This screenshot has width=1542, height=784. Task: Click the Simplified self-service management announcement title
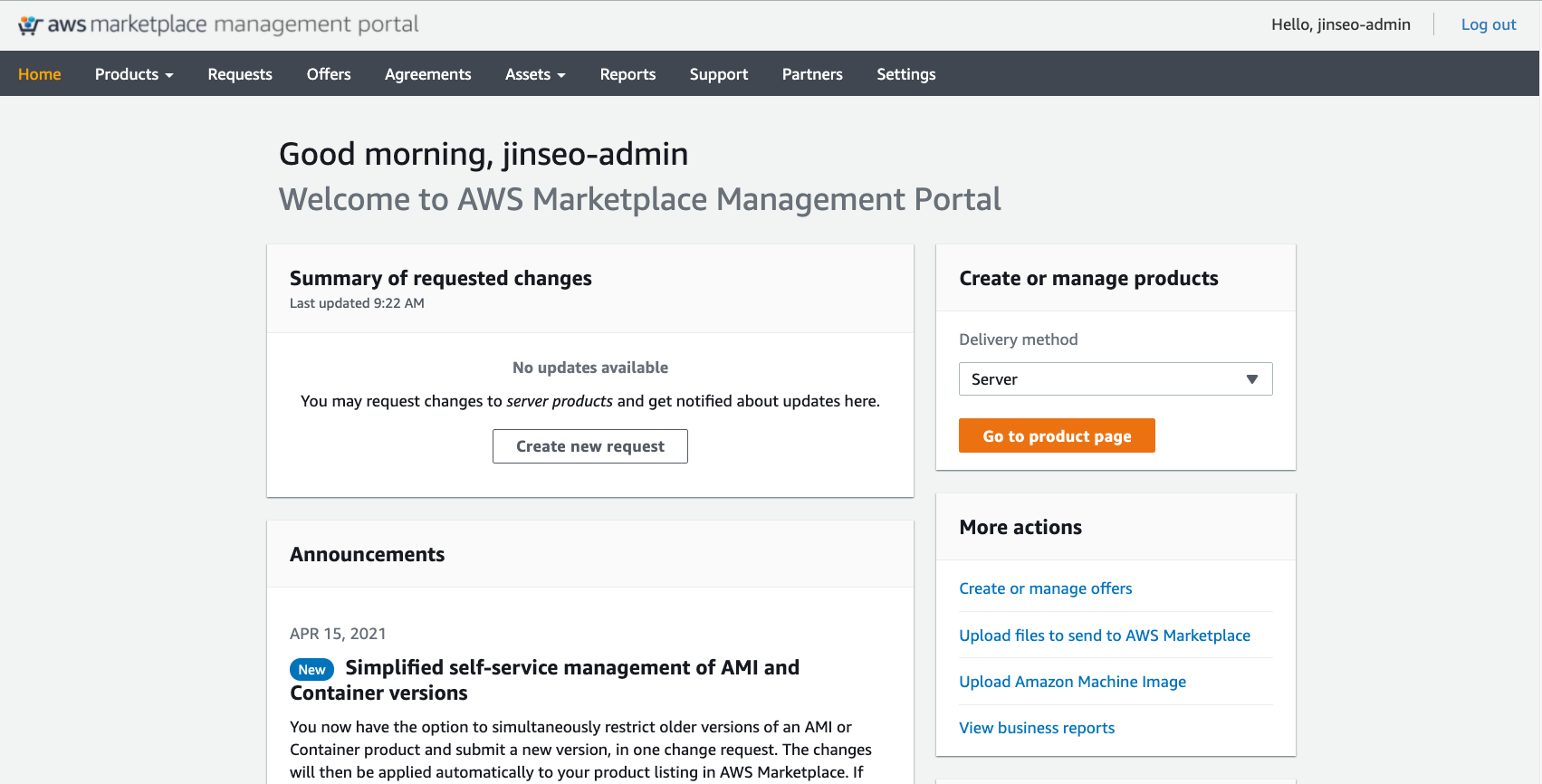(545, 680)
